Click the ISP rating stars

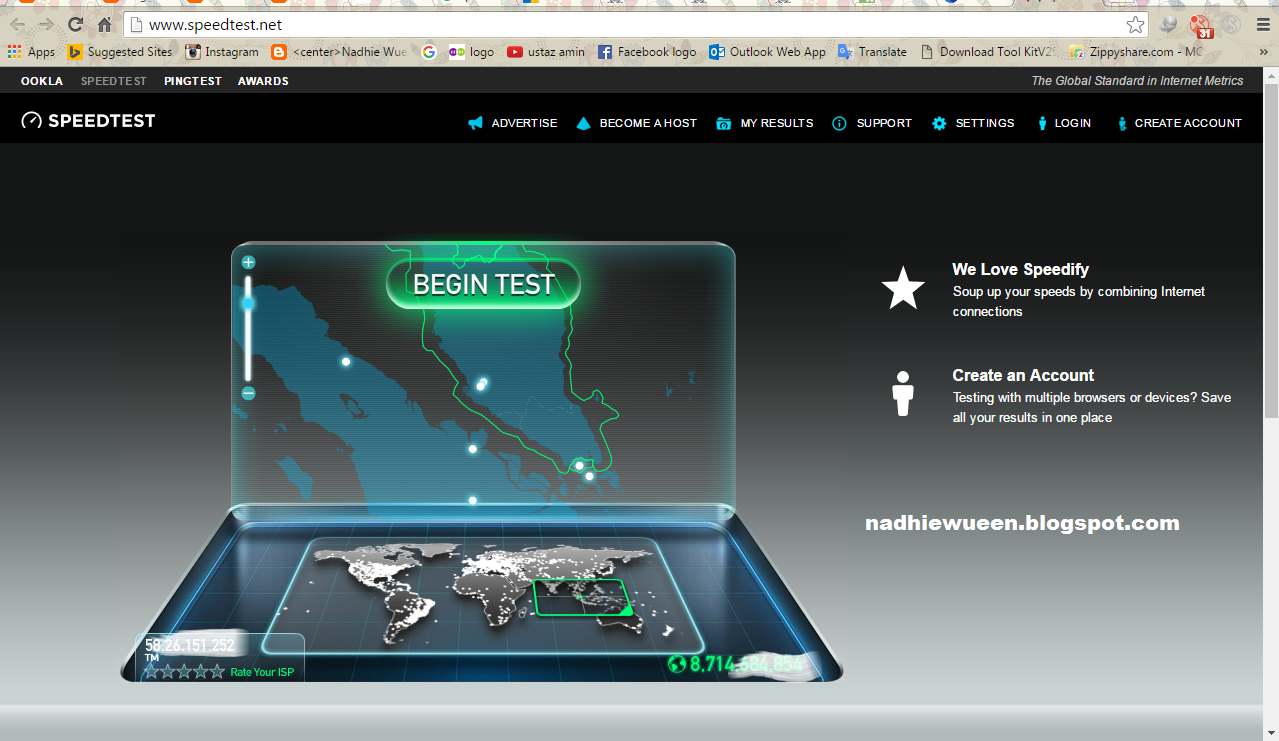tap(184, 671)
